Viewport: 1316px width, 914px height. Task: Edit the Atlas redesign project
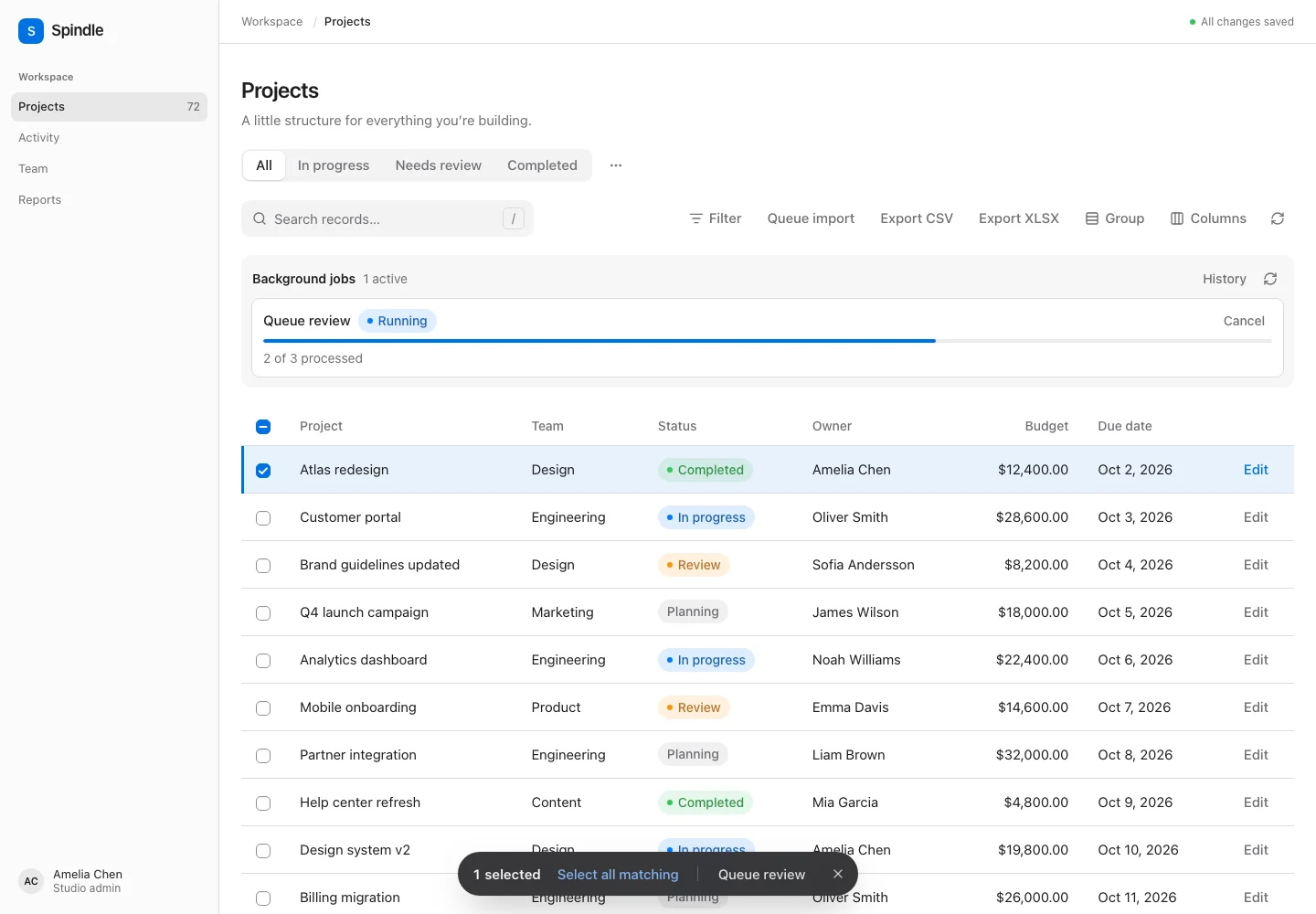(x=1256, y=470)
